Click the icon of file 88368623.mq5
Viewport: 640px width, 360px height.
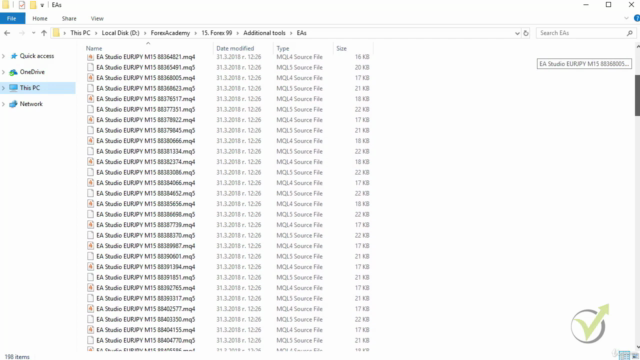point(90,88)
